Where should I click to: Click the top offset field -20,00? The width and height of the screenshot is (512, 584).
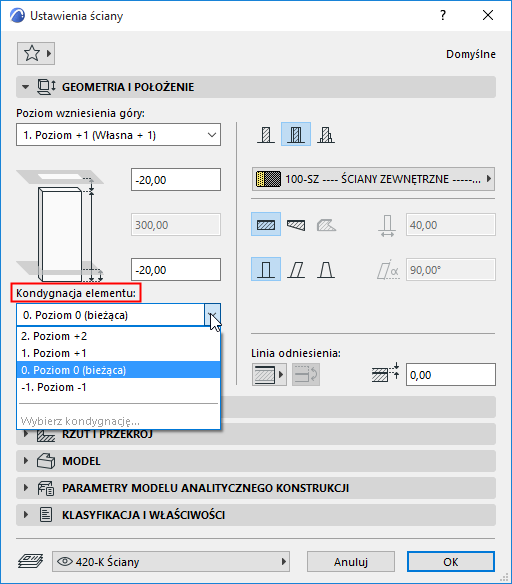click(x=176, y=180)
